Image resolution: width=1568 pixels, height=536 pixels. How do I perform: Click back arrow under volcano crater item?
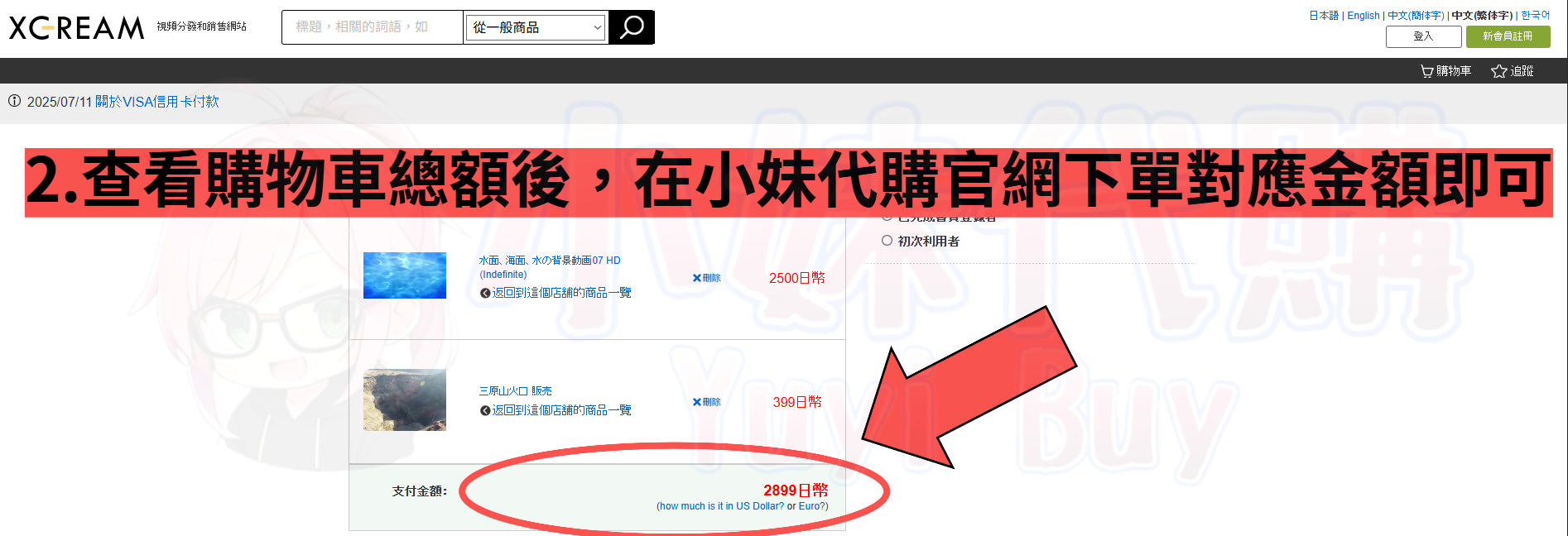pos(485,410)
